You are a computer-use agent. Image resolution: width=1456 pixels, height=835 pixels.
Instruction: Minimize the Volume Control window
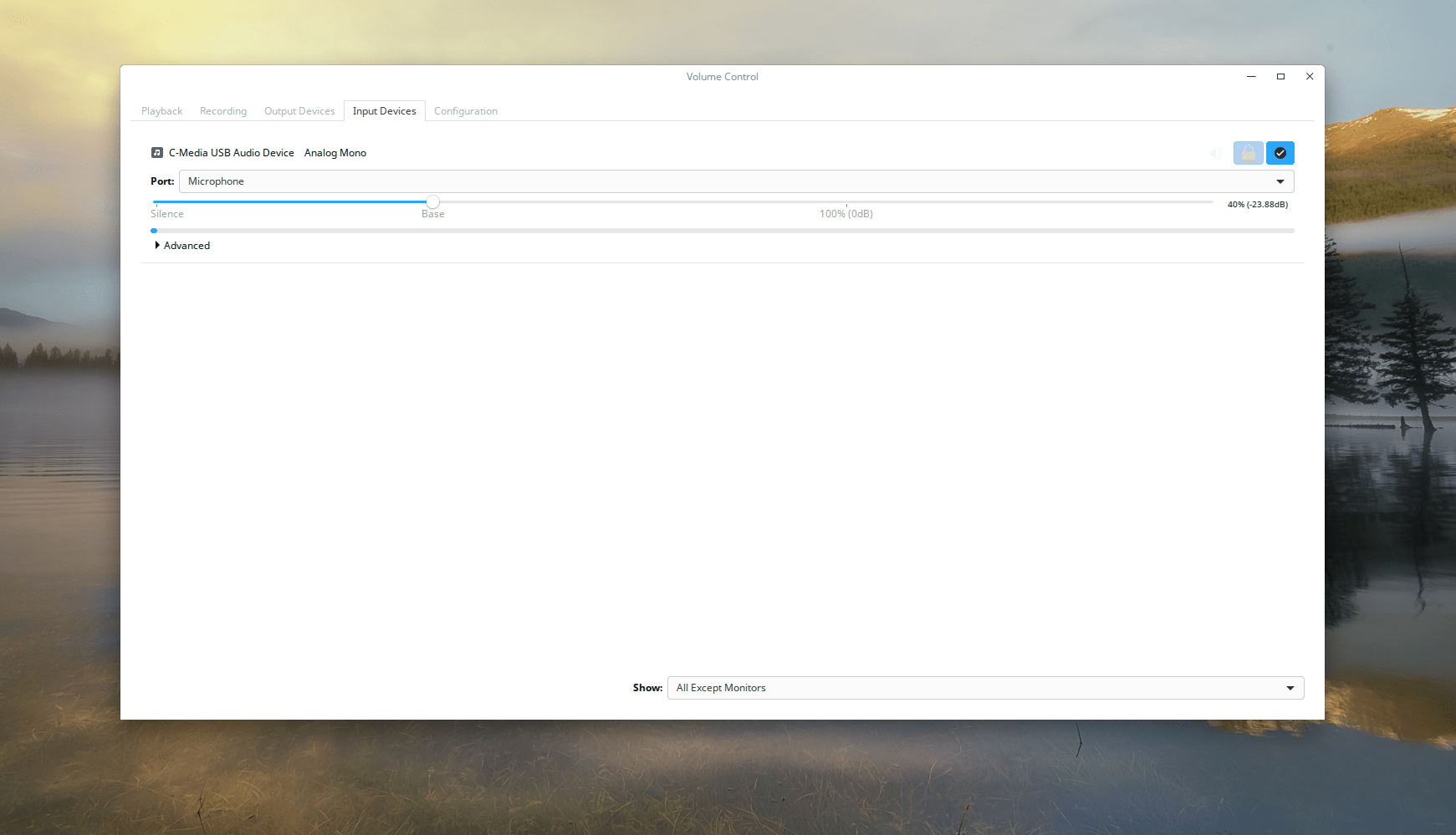coord(1250,76)
